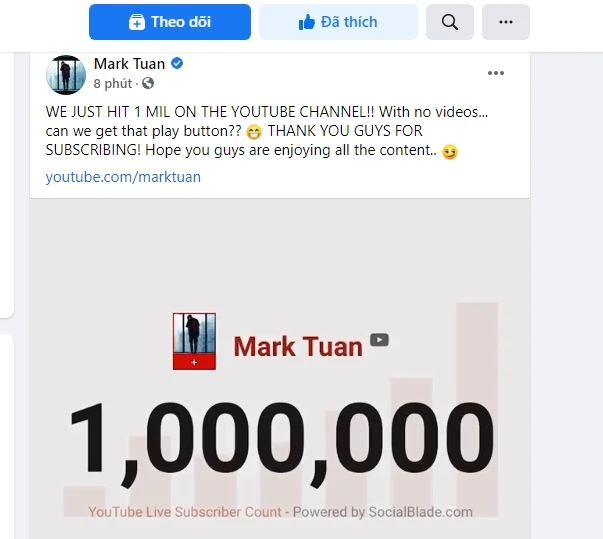Click the square channel avatar in the image
Viewport: 603px width, 539px height.
[194, 341]
